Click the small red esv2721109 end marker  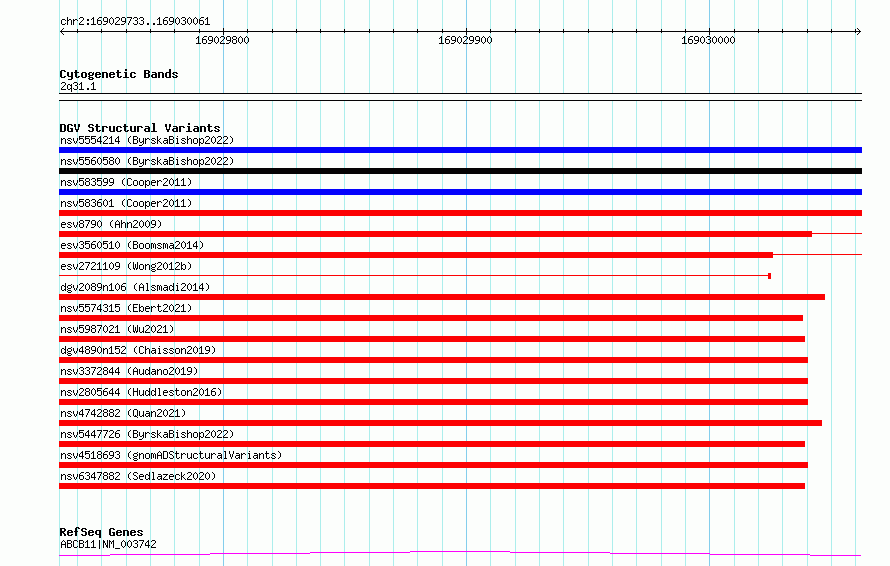pyautogui.click(x=769, y=276)
